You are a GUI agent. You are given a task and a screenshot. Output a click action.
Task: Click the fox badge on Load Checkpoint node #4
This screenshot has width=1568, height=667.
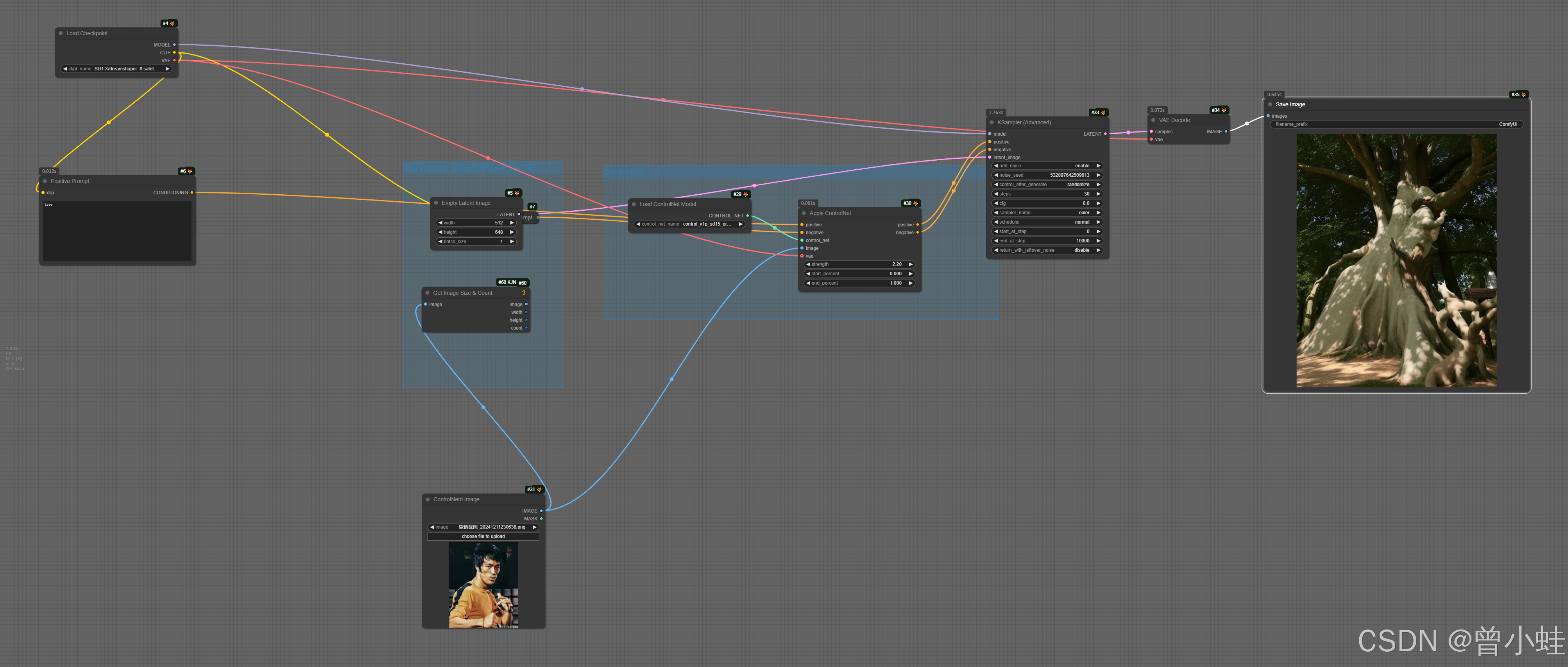click(x=172, y=24)
